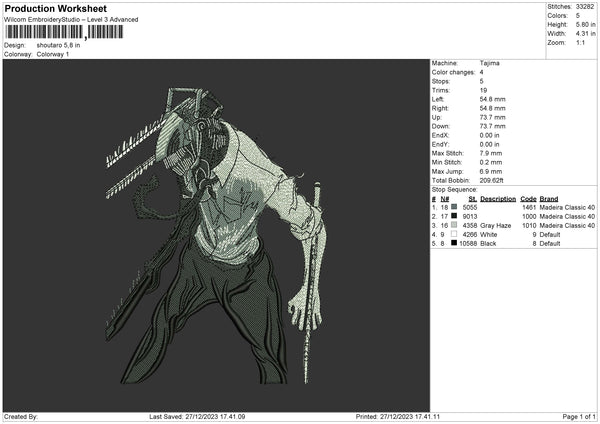Click the 'Colorway 1' value
Image resolution: width=600 pixels, height=424 pixels.
[53, 54]
